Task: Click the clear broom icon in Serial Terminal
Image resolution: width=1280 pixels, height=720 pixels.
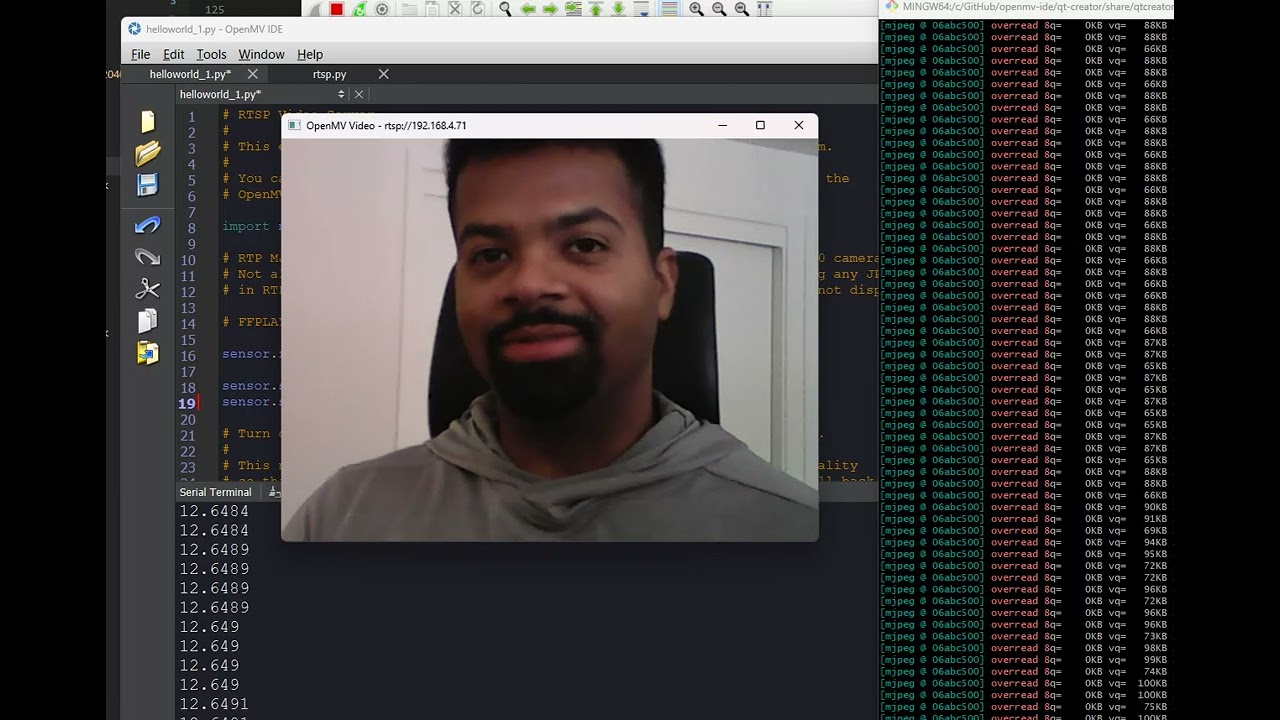Action: [275, 492]
